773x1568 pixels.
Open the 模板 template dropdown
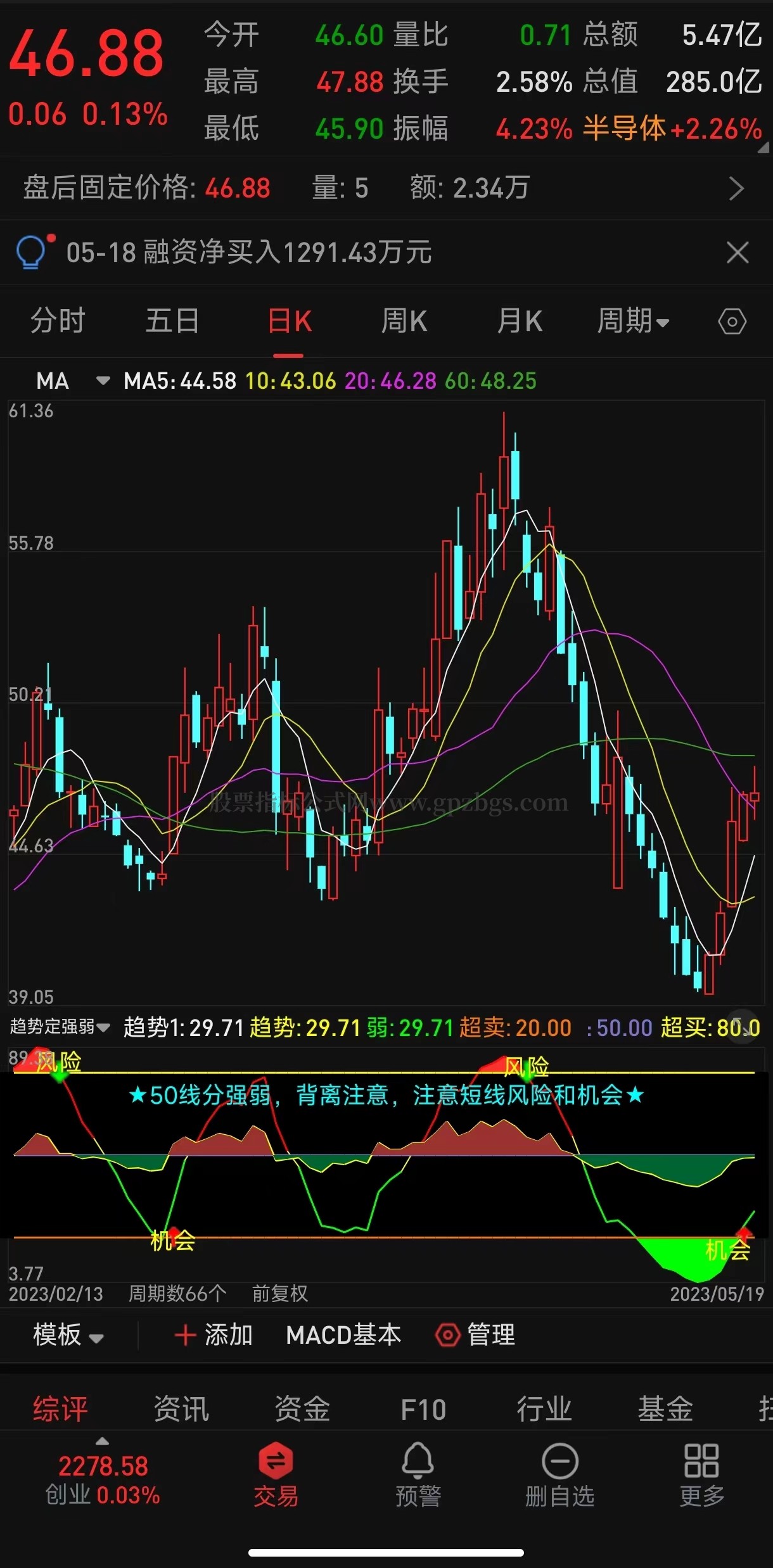68,1335
